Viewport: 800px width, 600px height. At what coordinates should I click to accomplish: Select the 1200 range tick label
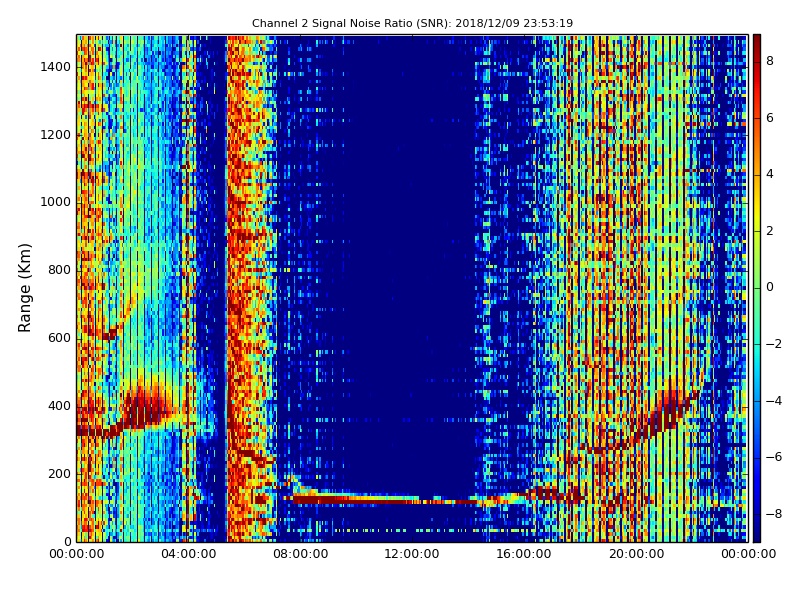pyautogui.click(x=55, y=135)
